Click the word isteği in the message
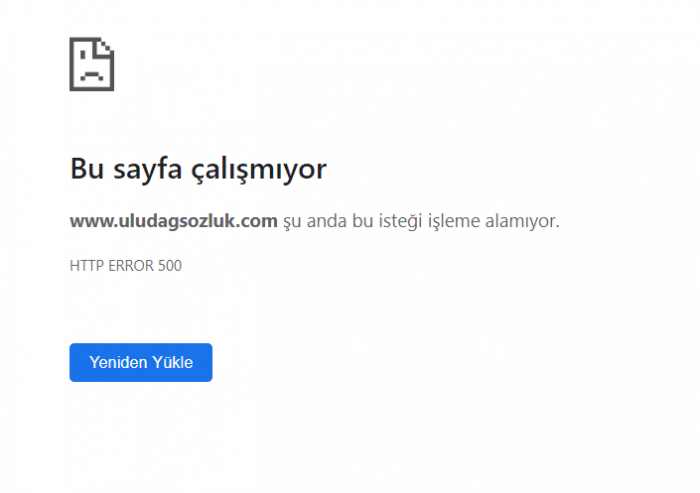The image size is (700, 493). tap(400, 221)
